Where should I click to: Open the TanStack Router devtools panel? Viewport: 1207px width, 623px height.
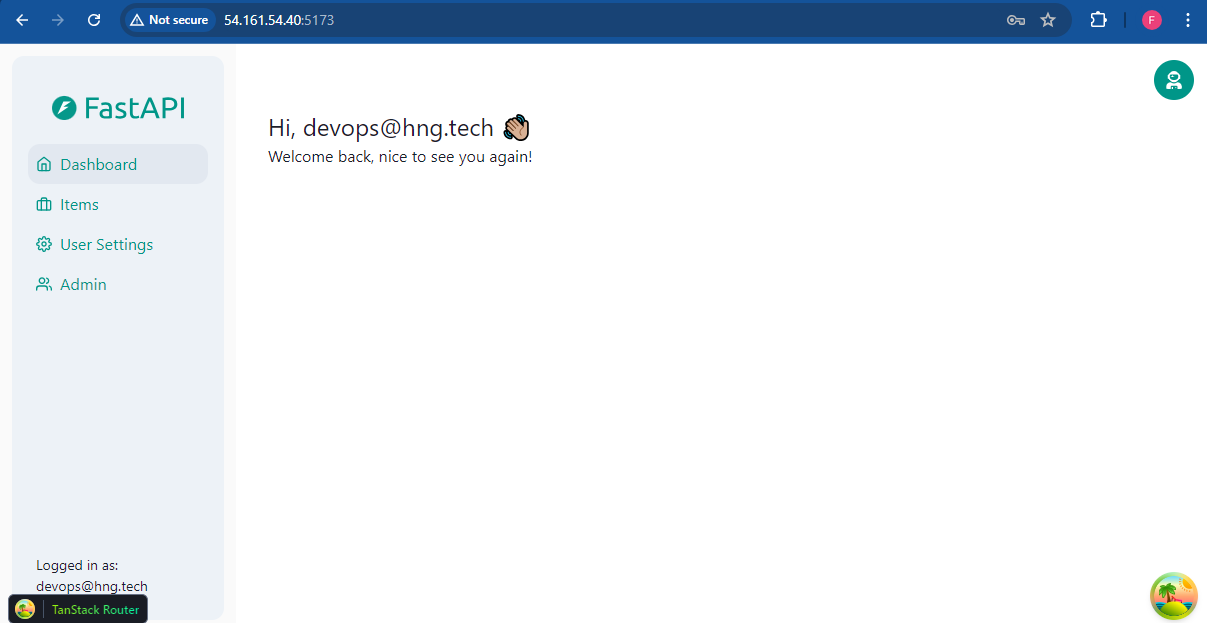point(77,608)
